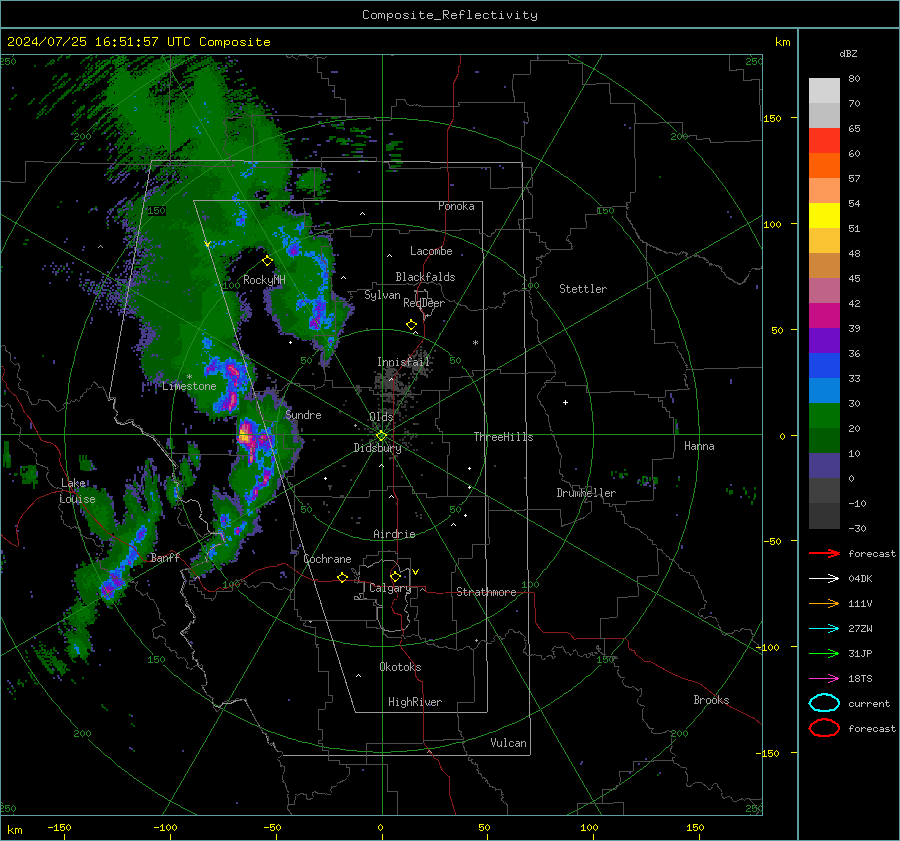Click the white 04DK arrow in the legend
This screenshot has width=900, height=841.
pyautogui.click(x=824, y=579)
